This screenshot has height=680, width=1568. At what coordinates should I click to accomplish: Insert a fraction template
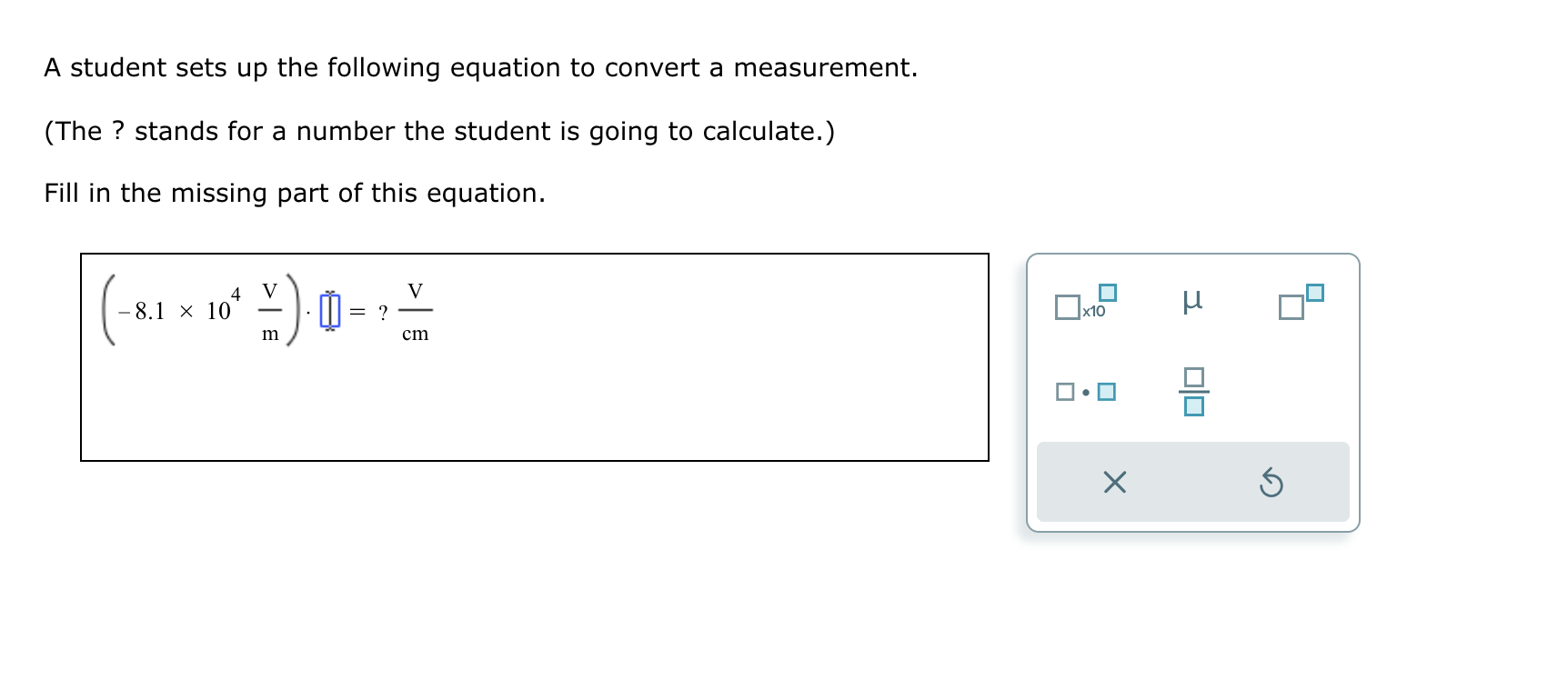click(x=1193, y=392)
